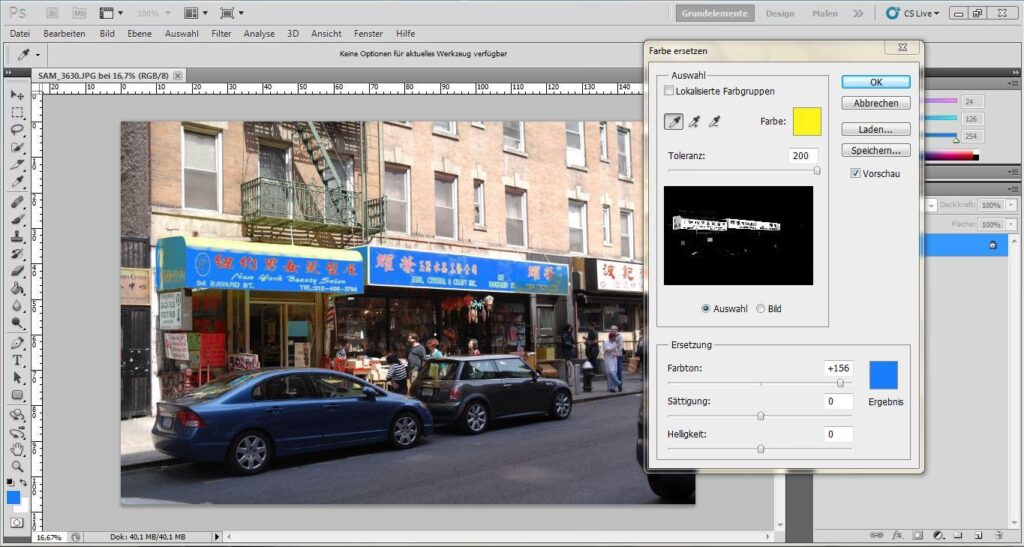This screenshot has width=1024, height=547.
Task: Select the Bild radio button
Action: pyautogui.click(x=761, y=309)
